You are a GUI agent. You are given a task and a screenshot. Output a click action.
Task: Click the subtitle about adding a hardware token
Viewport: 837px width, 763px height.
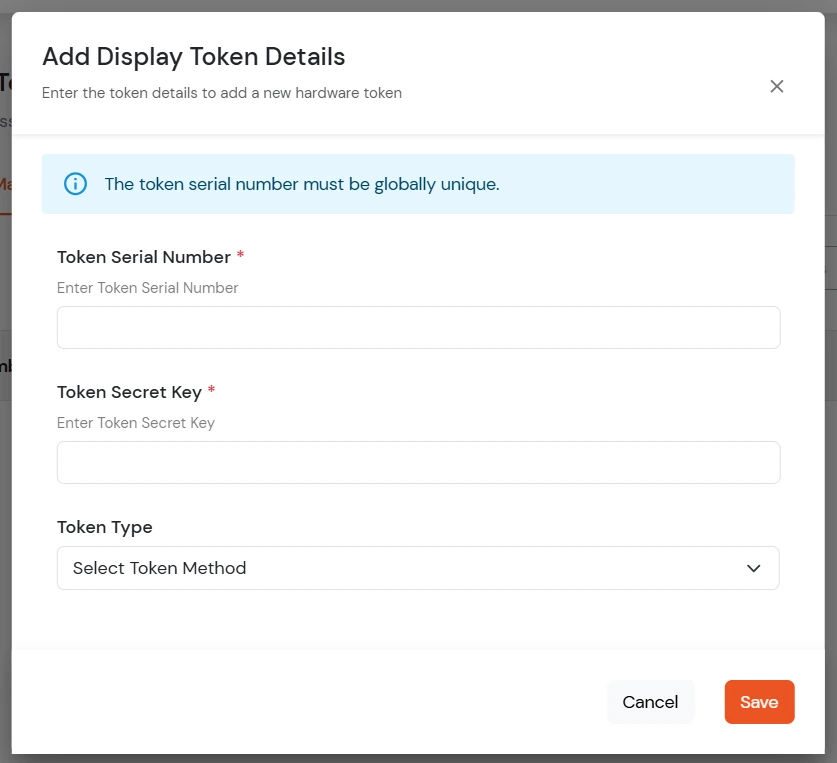(221, 93)
